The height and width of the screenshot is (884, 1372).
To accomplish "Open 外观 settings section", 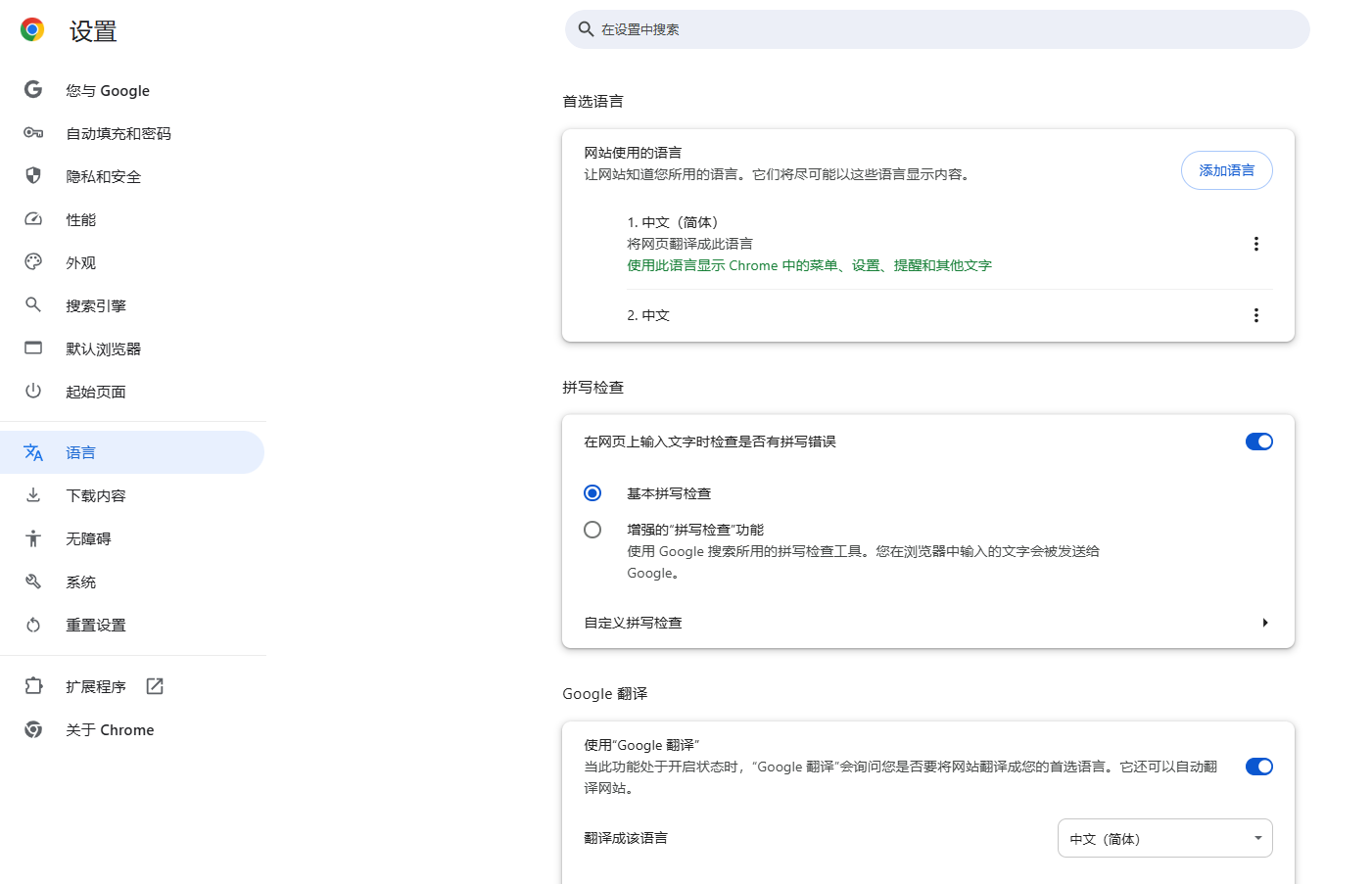I will [x=132, y=262].
